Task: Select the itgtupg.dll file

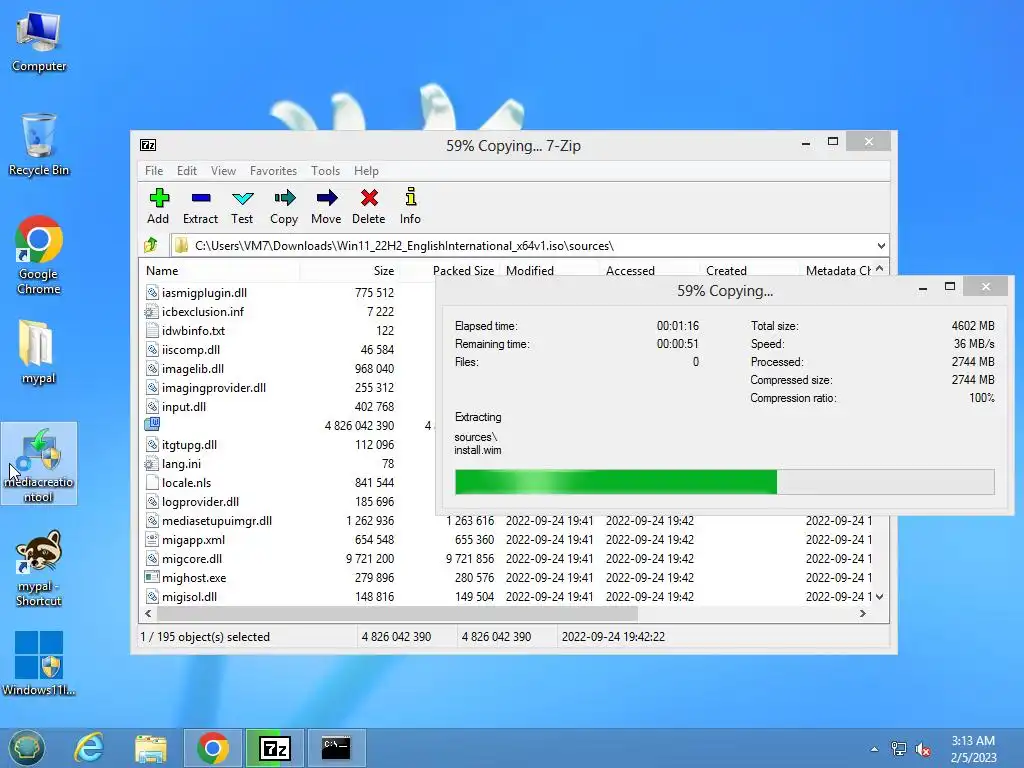Action: (189, 444)
